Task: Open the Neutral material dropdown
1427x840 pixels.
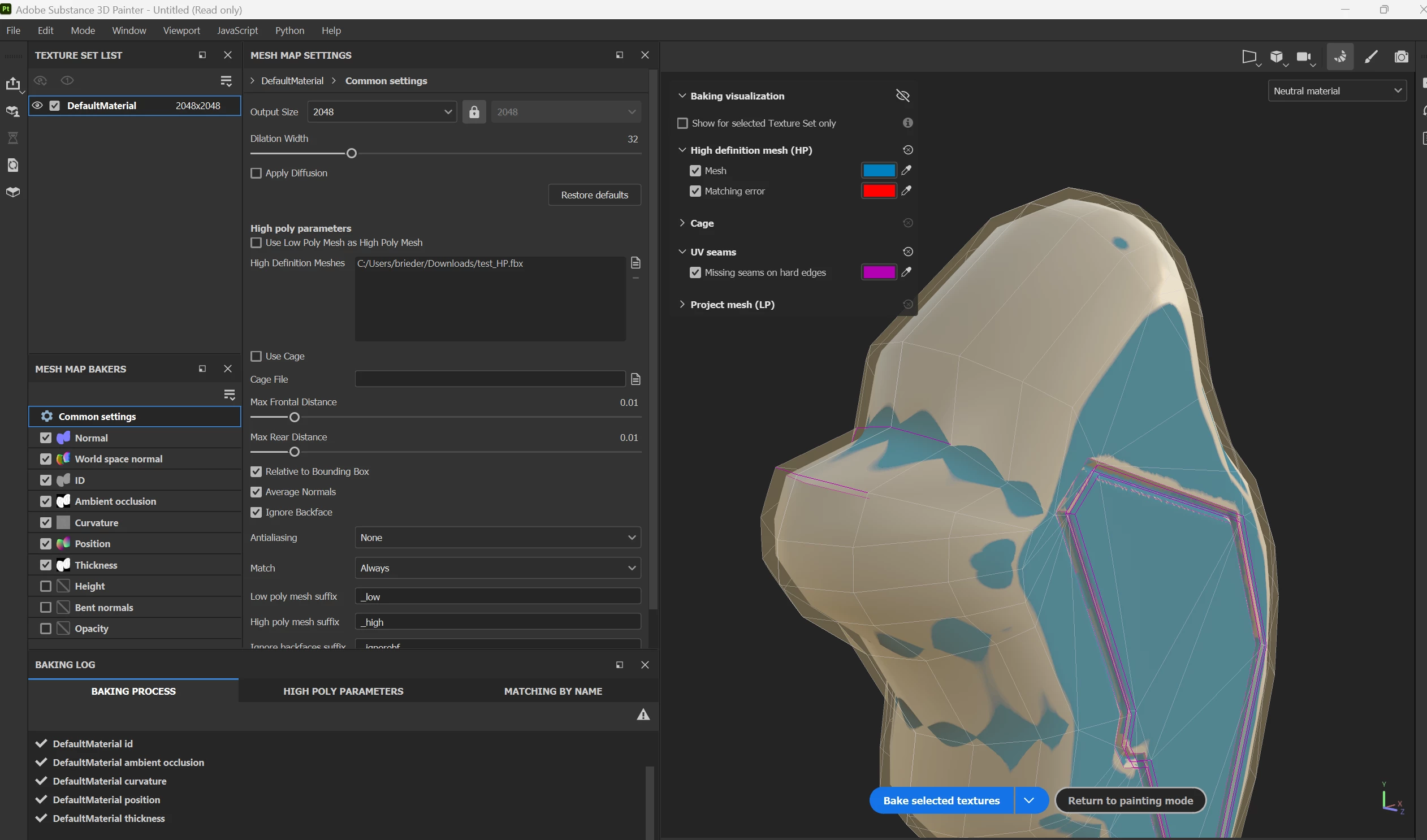Action: (1337, 91)
